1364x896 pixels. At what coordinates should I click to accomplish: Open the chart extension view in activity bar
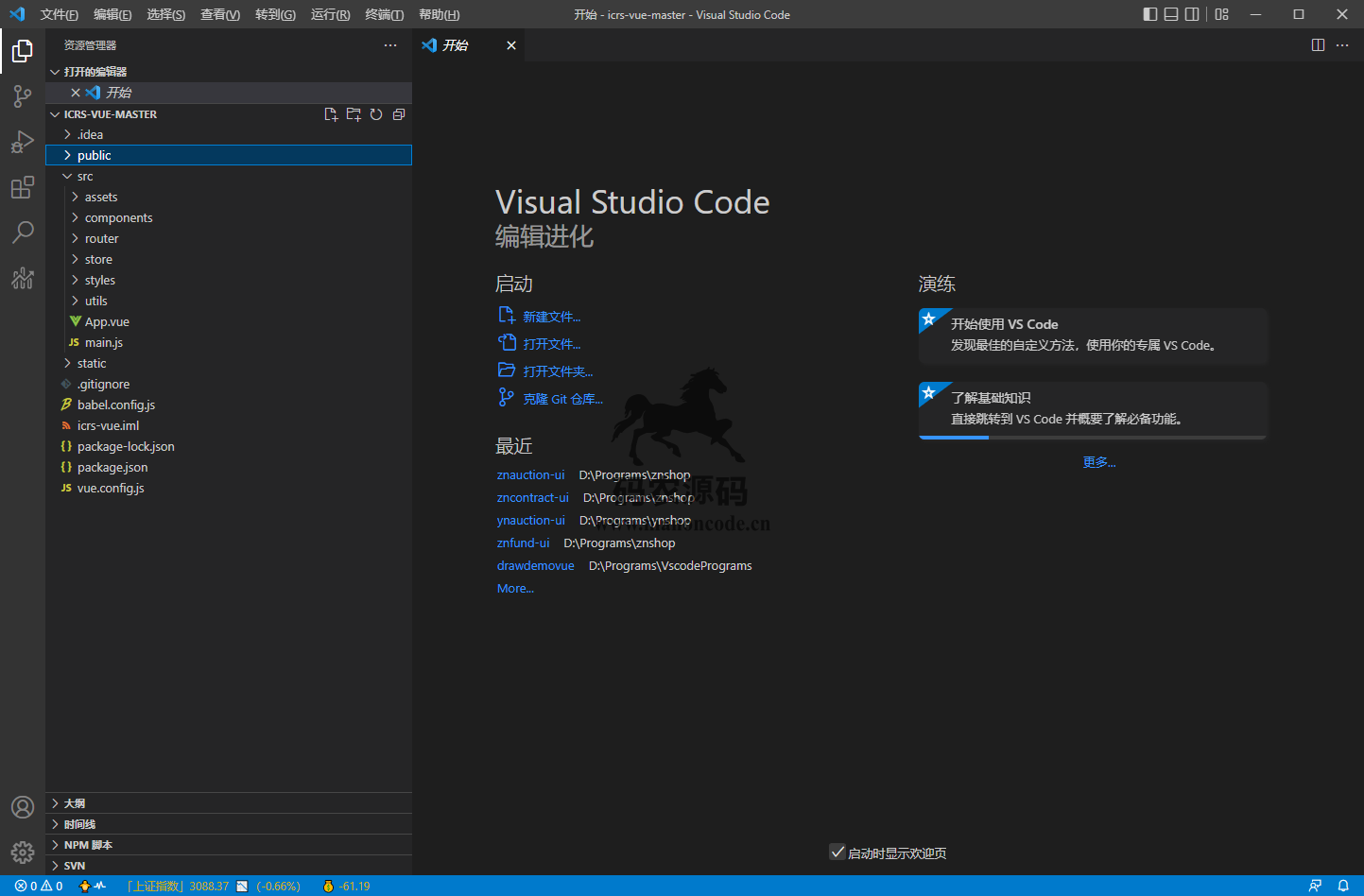[x=23, y=278]
